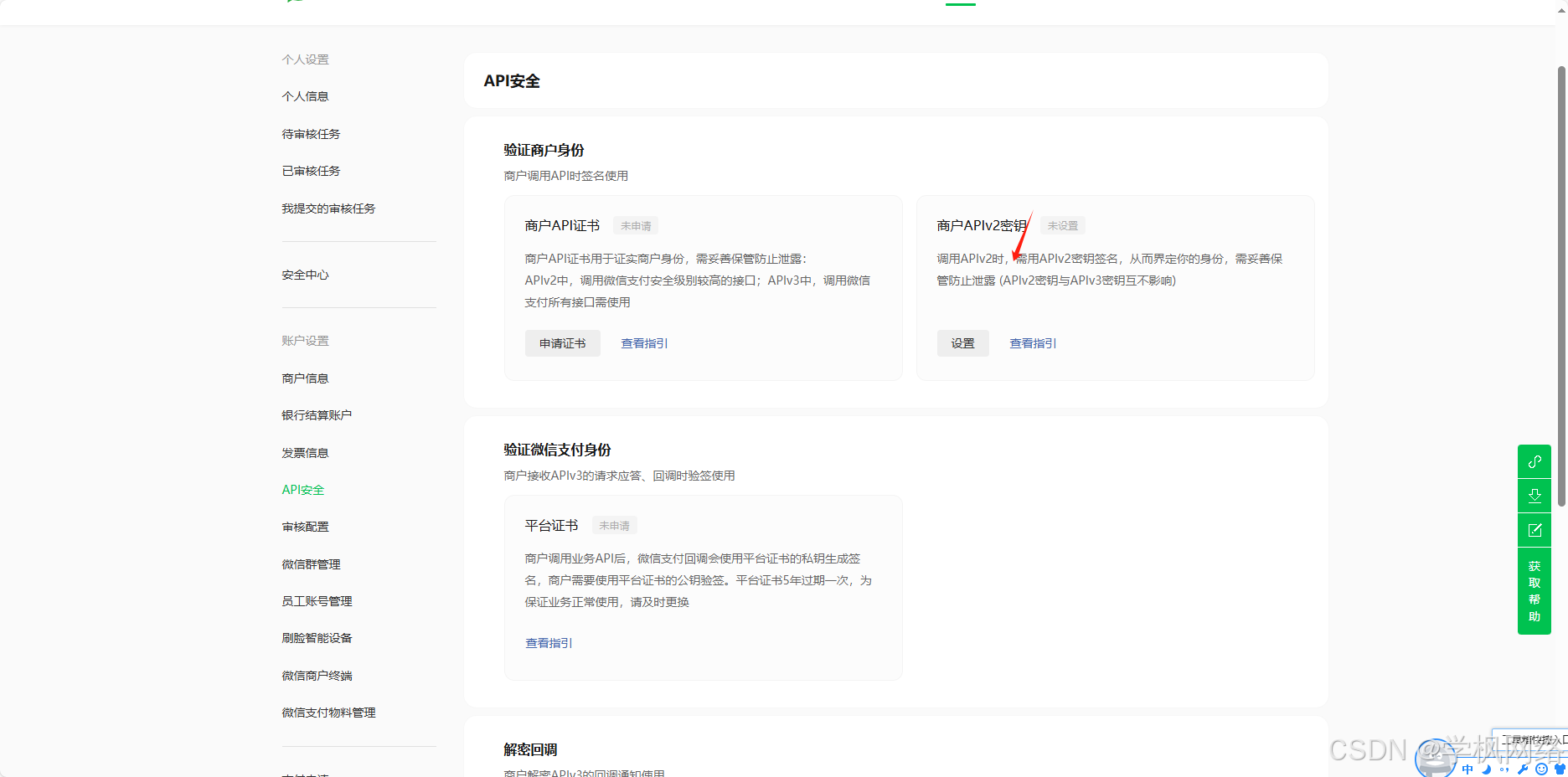Click the 商户API证书 card title
This screenshot has height=777, width=1568.
tap(562, 226)
